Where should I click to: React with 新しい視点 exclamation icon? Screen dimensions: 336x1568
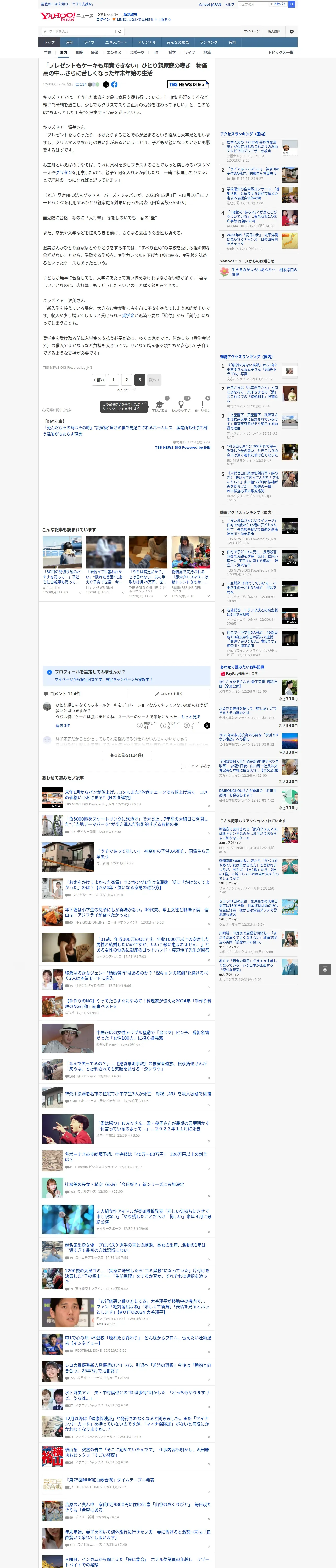pyautogui.click(x=203, y=404)
